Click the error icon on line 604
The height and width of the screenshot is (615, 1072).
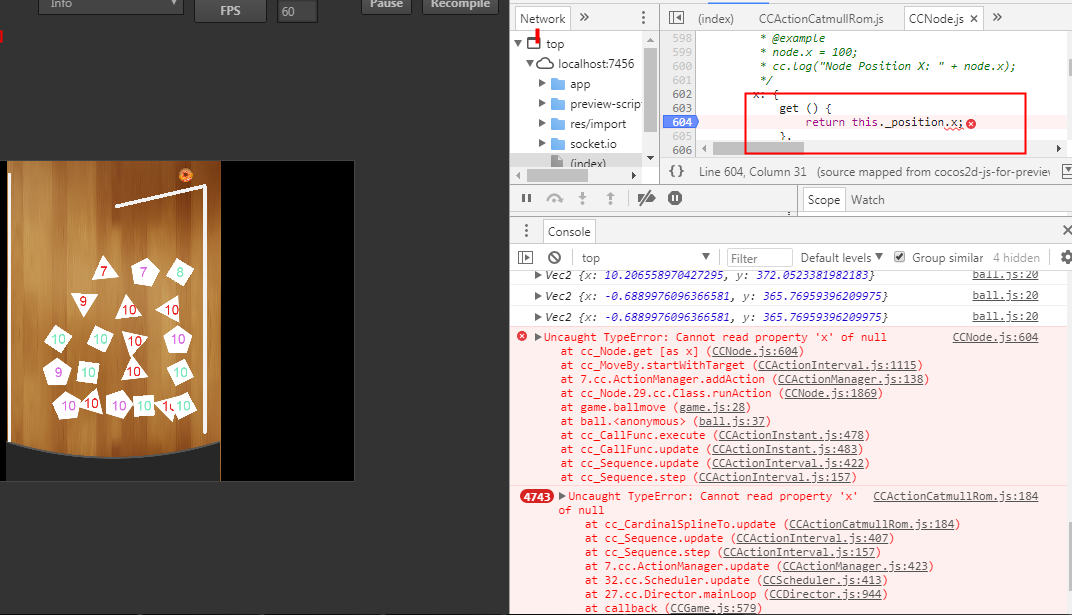[971, 124]
